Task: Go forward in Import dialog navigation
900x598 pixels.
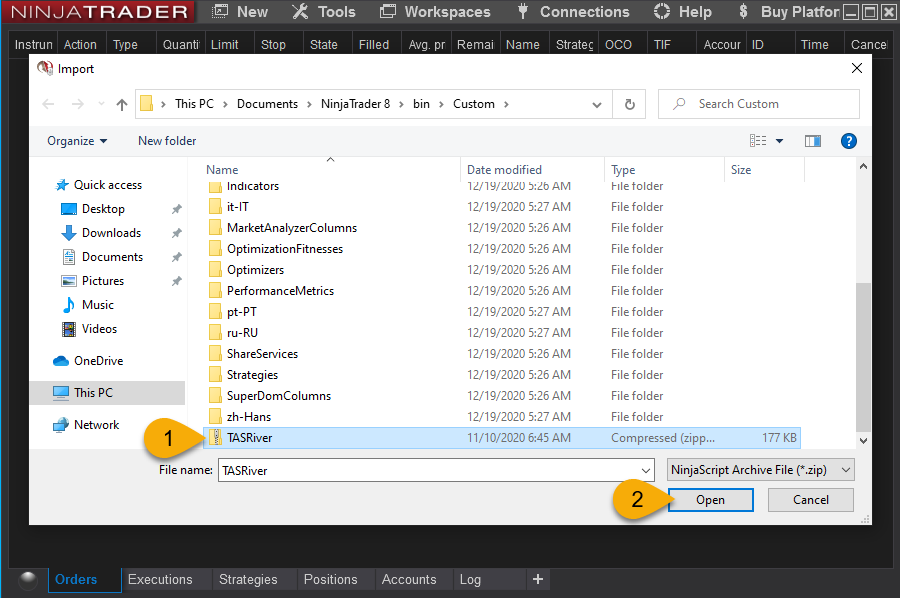Action: [77, 104]
